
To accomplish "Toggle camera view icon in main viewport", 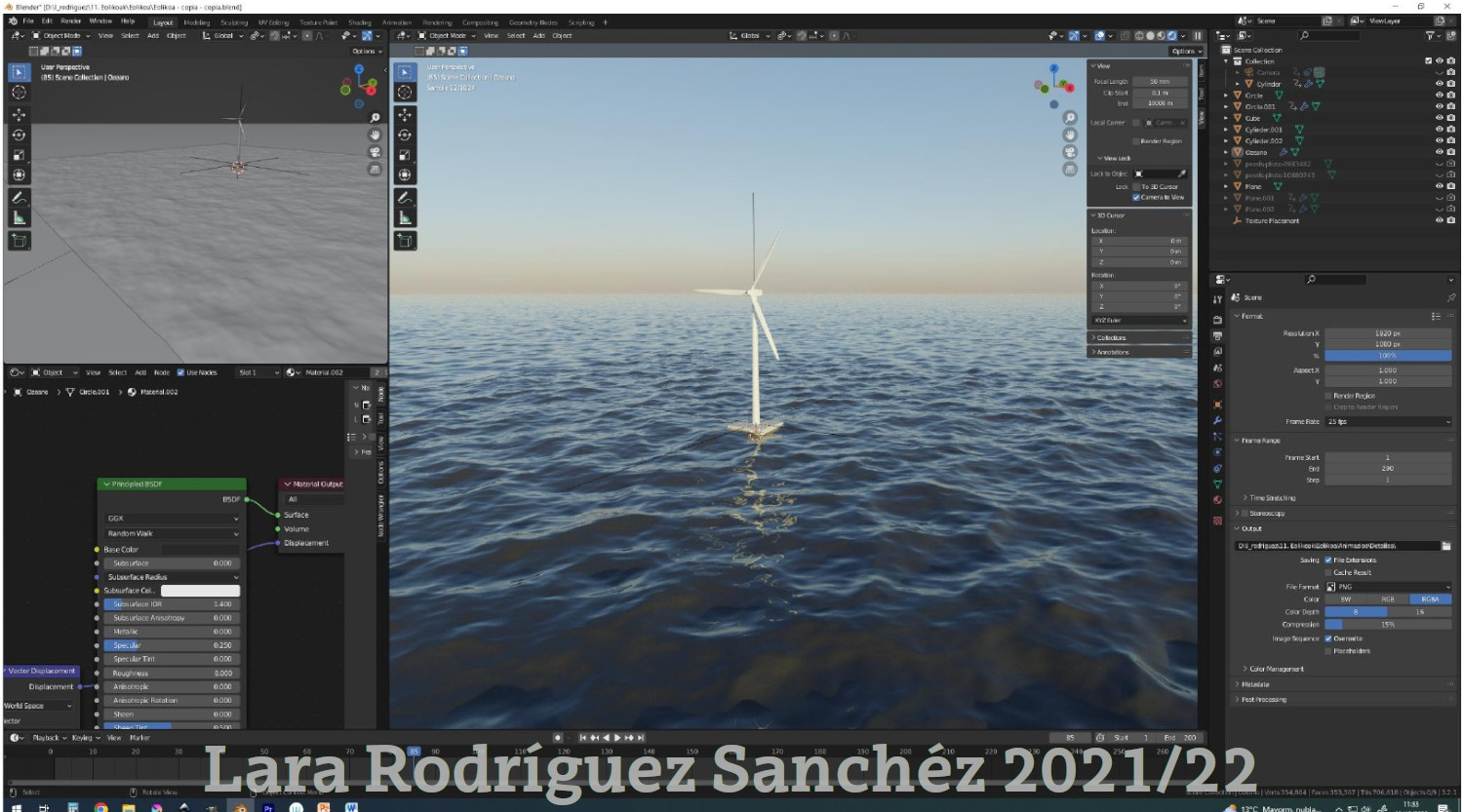I will [x=1070, y=152].
